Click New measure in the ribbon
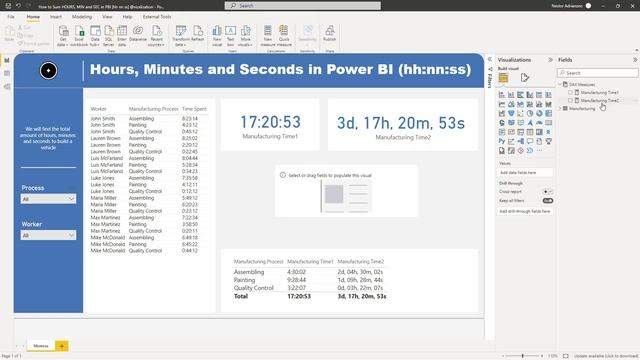 point(268,36)
